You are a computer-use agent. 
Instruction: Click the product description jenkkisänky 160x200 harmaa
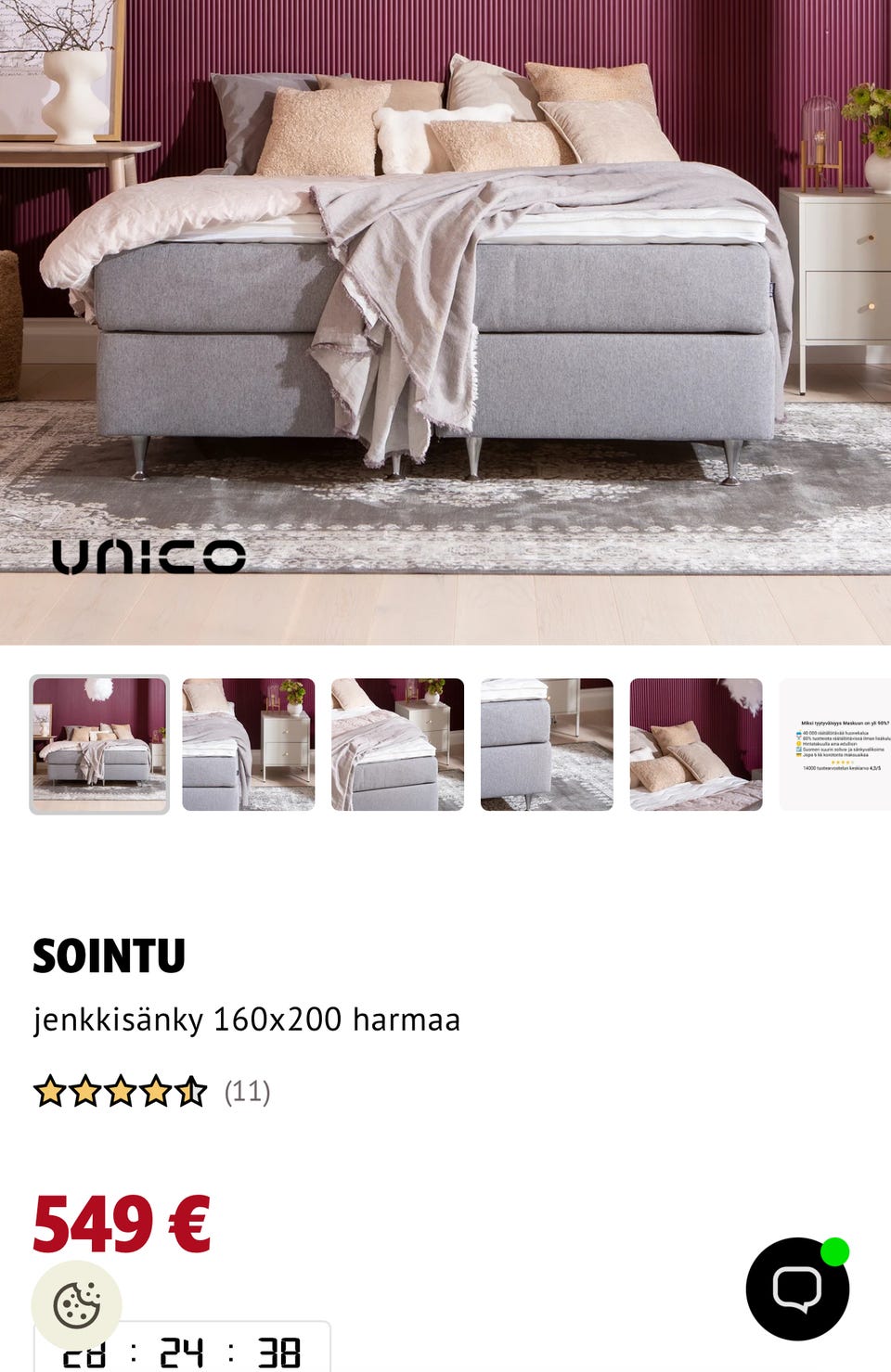247,1019
